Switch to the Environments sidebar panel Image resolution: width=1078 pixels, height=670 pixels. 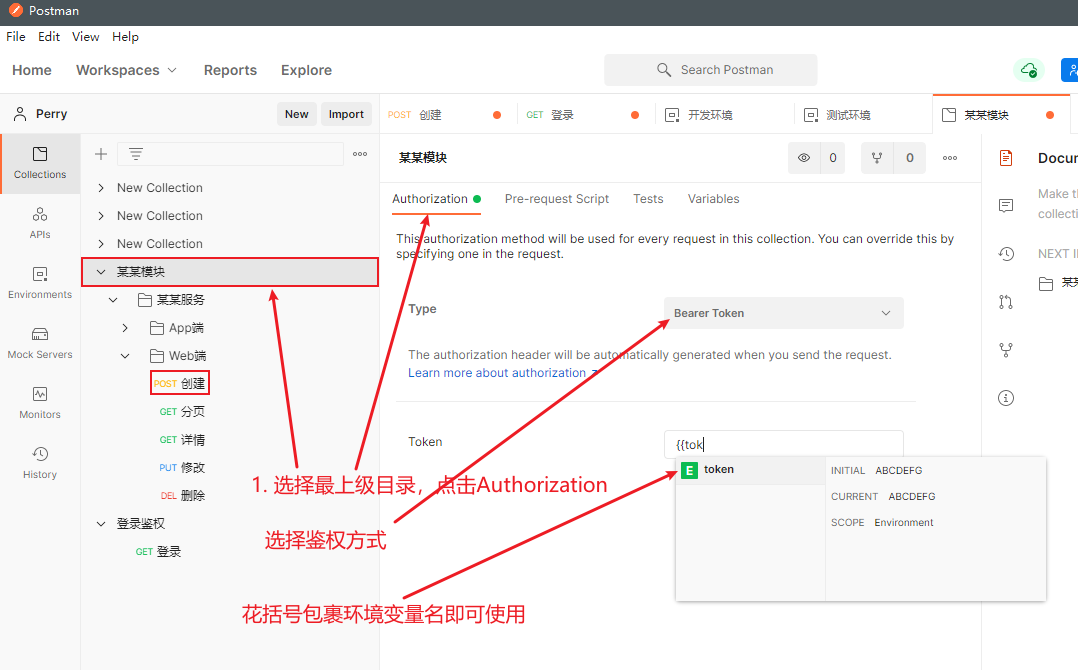(x=40, y=283)
